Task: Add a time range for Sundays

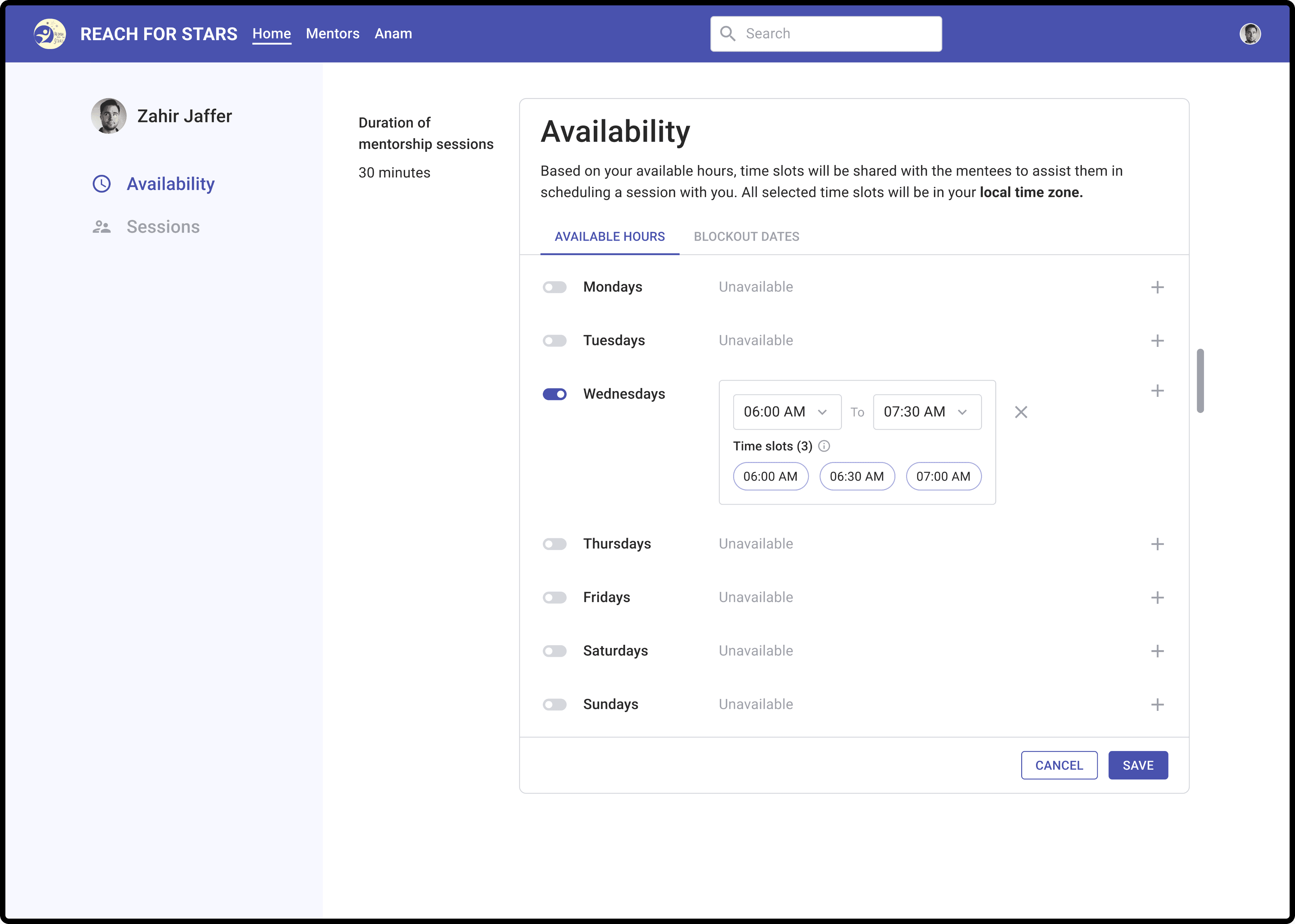Action: 1157,704
